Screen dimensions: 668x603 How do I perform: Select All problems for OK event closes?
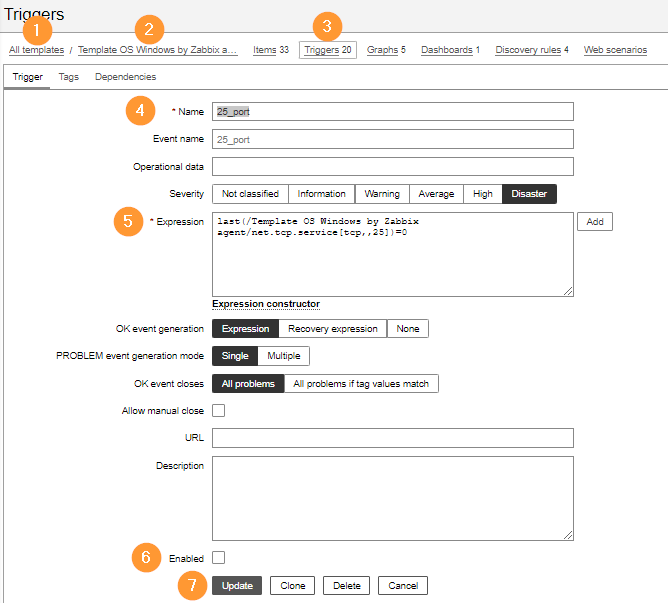(248, 384)
